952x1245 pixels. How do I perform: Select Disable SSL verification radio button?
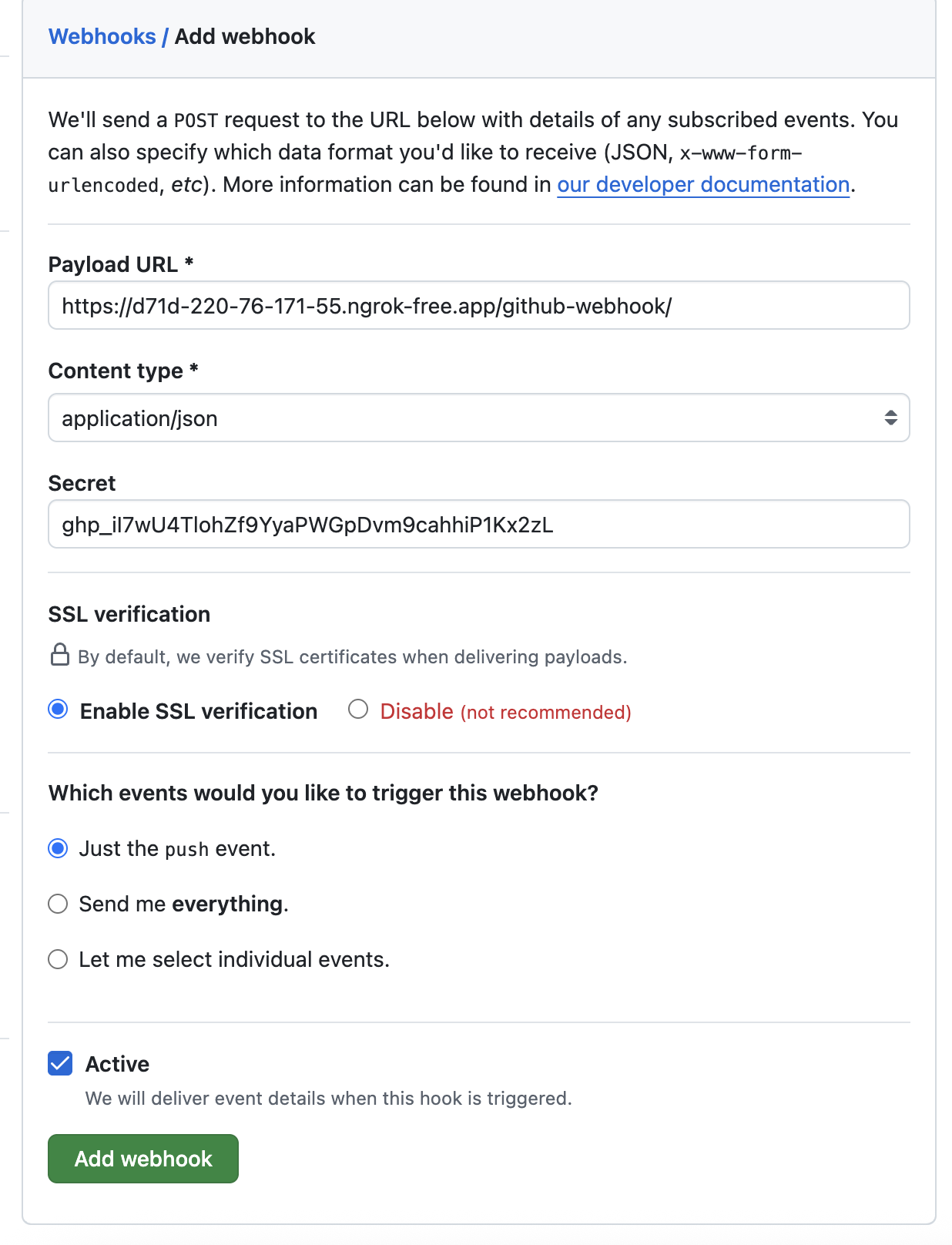[x=358, y=709]
